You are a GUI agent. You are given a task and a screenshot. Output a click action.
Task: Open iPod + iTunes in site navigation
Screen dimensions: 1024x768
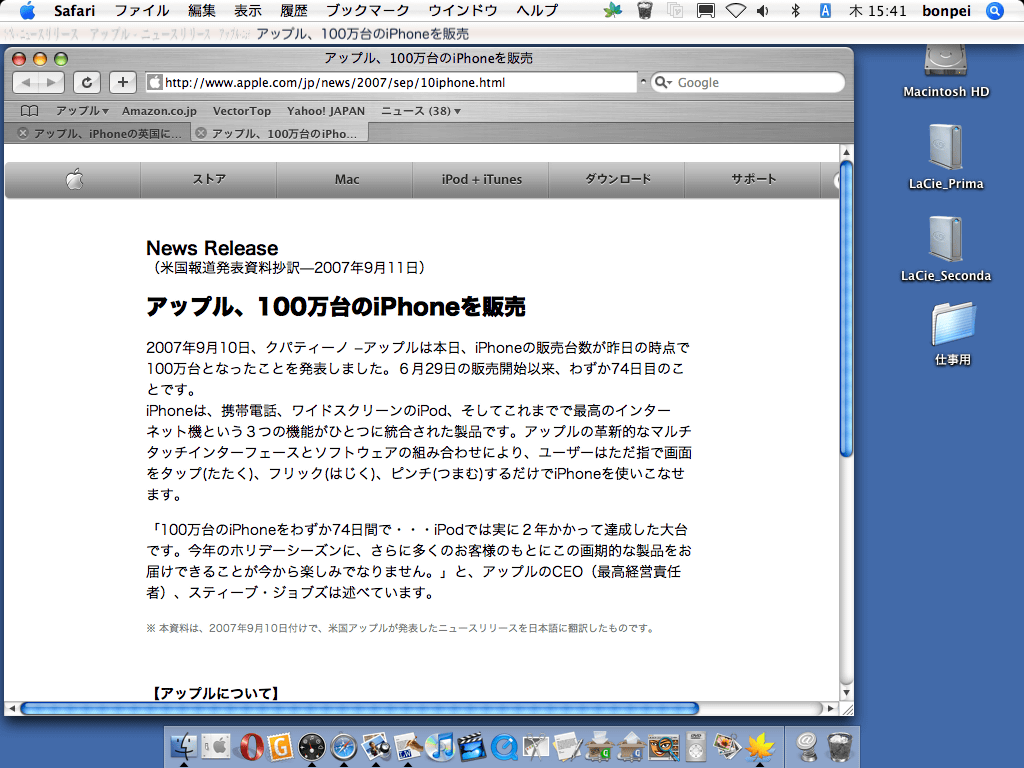click(481, 179)
